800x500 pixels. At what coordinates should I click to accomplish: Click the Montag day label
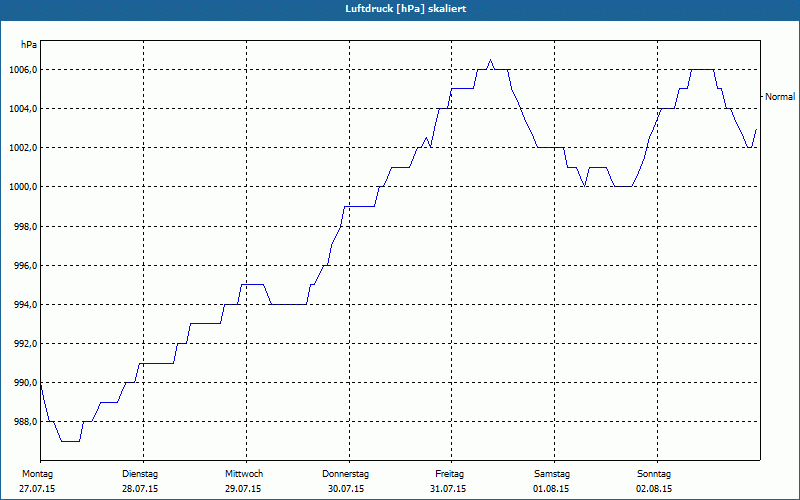click(x=37, y=474)
